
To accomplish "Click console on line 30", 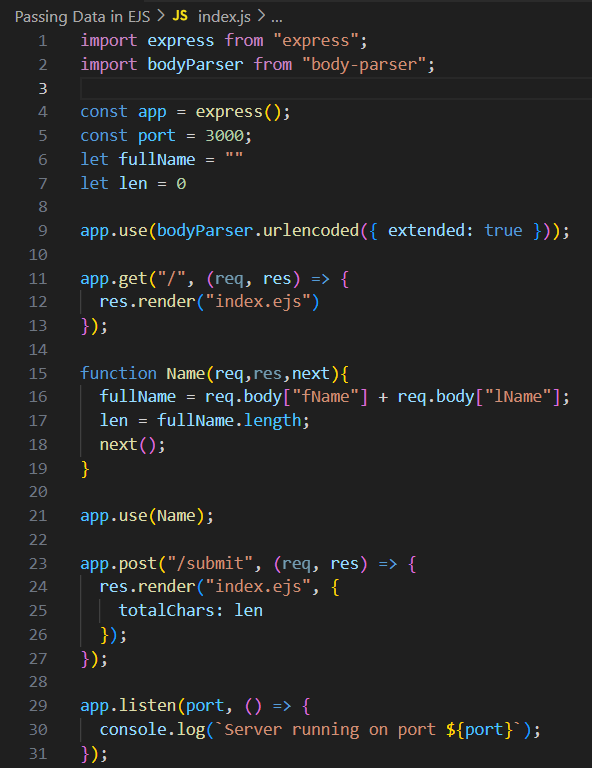I will [x=133, y=730].
